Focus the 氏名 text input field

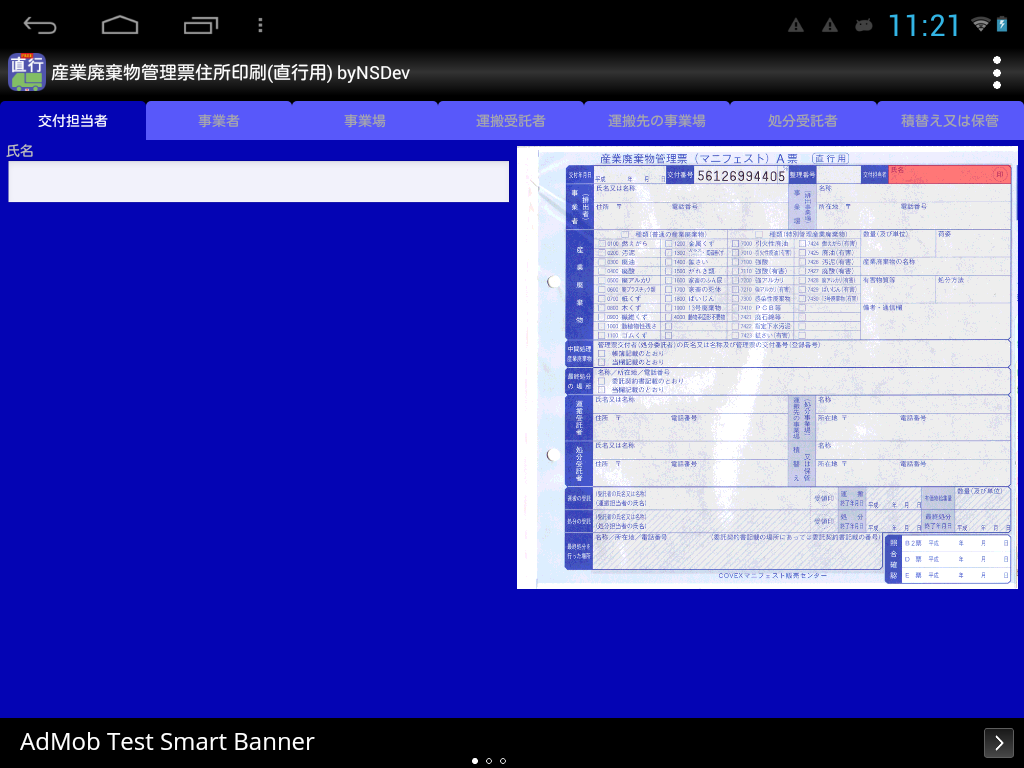pos(258,182)
